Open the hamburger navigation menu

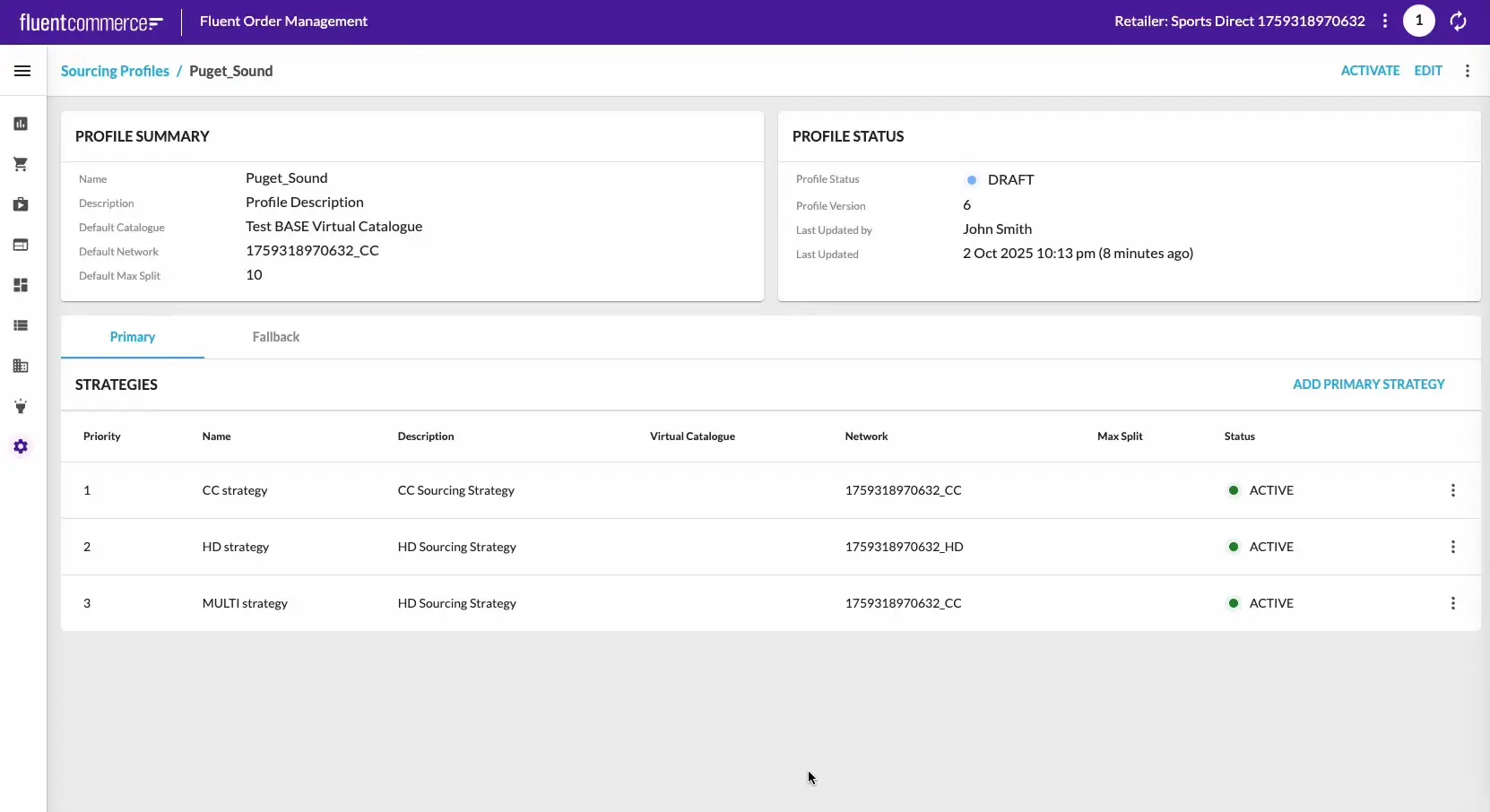point(22,71)
